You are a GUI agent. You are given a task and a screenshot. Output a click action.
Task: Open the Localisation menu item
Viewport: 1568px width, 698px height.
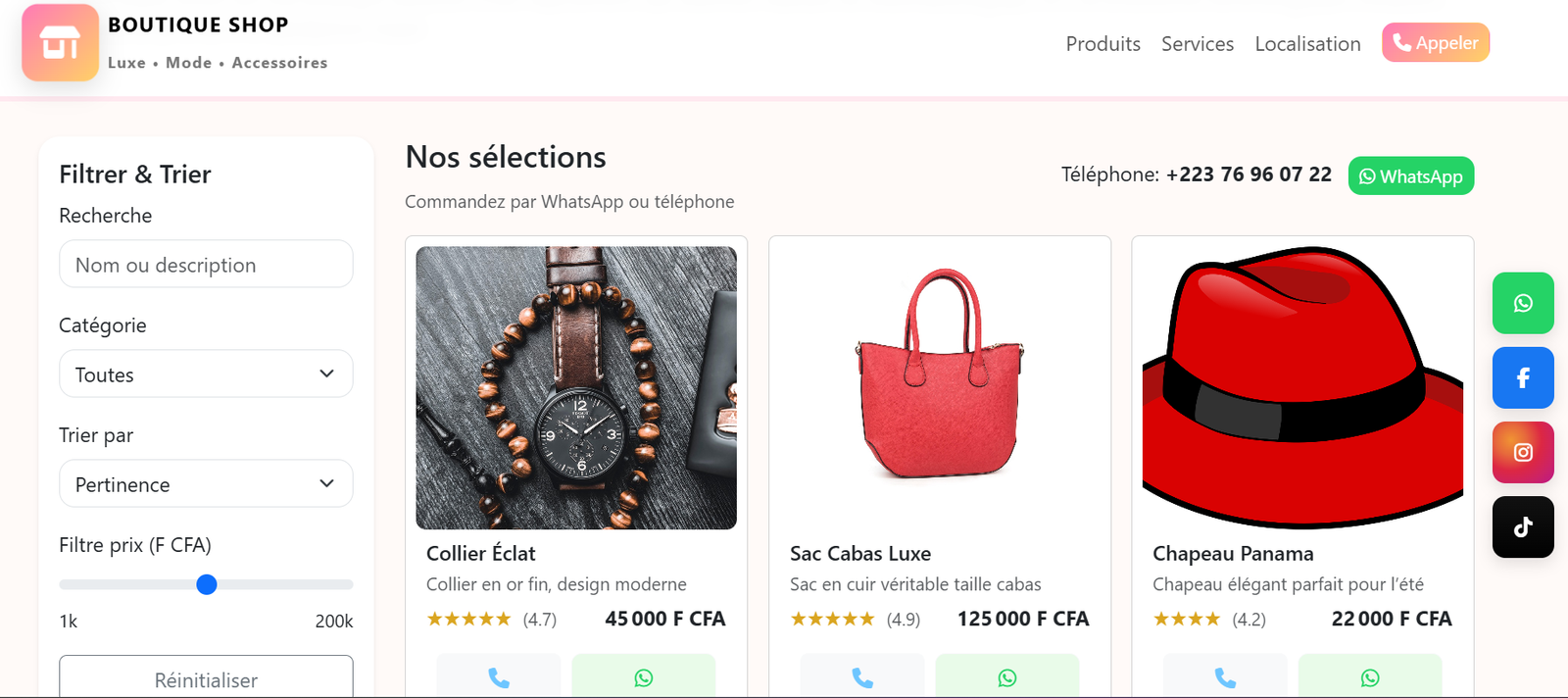point(1307,43)
